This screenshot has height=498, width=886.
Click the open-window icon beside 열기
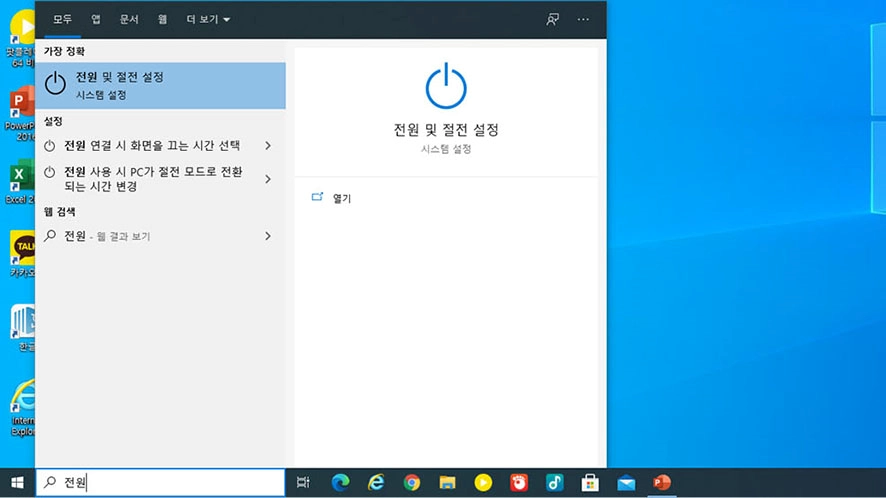point(317,197)
